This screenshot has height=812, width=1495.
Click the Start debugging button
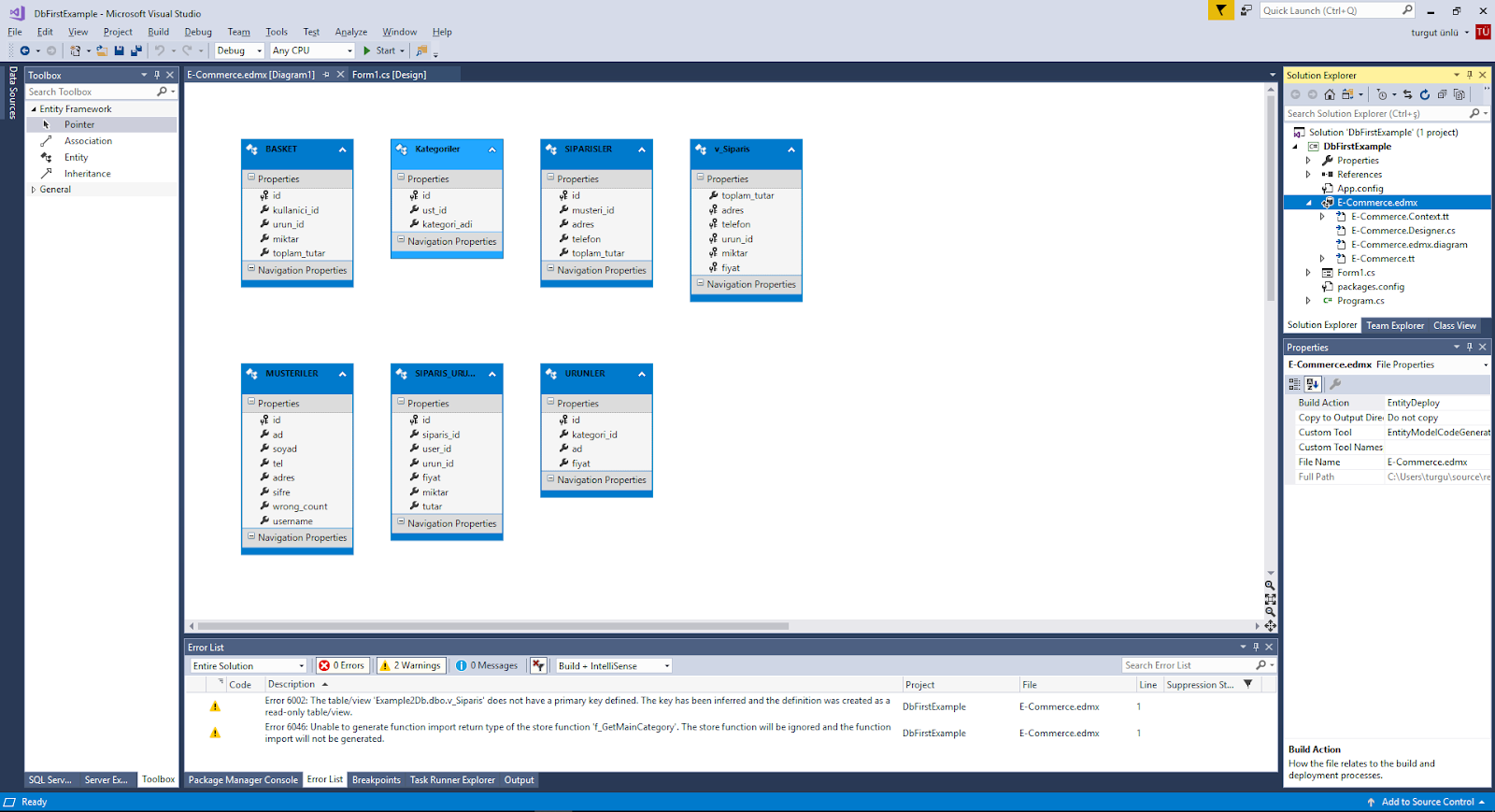(x=379, y=50)
